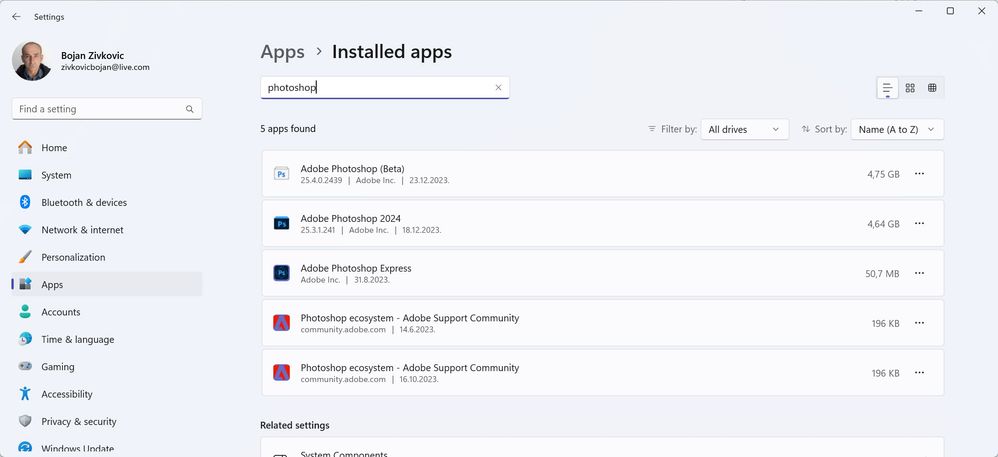Click the Find a setting search field

(x=107, y=109)
